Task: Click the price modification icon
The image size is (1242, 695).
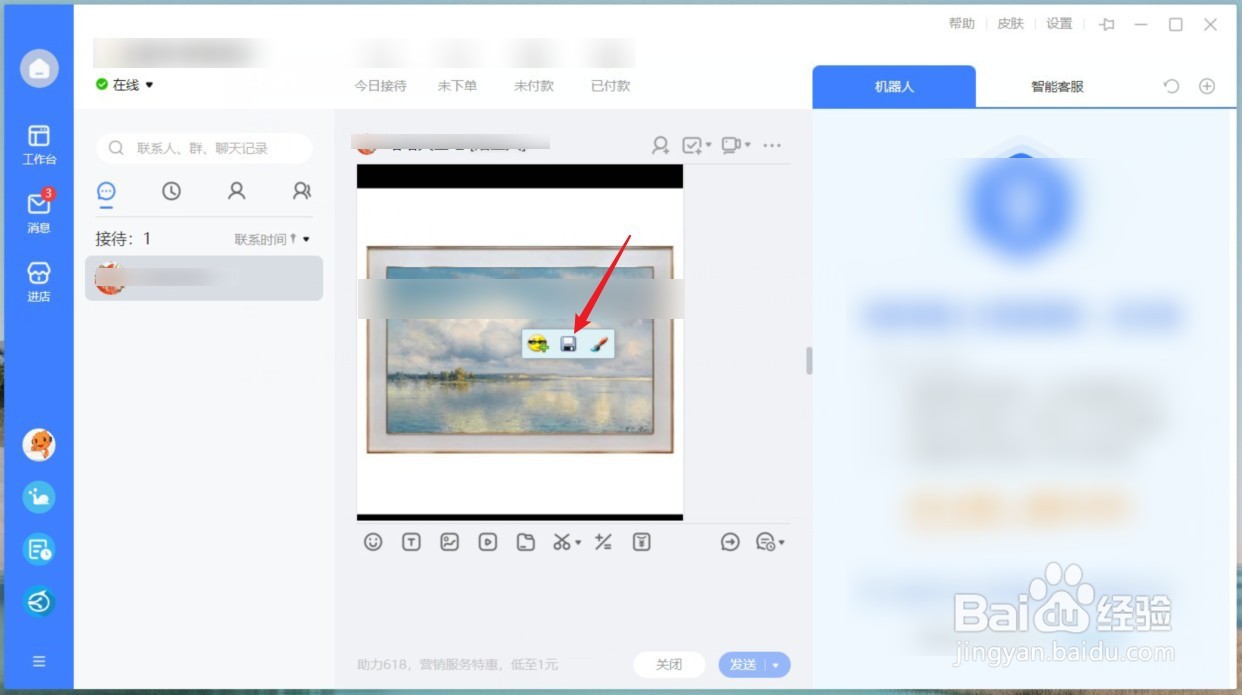Action: pyautogui.click(x=602, y=541)
